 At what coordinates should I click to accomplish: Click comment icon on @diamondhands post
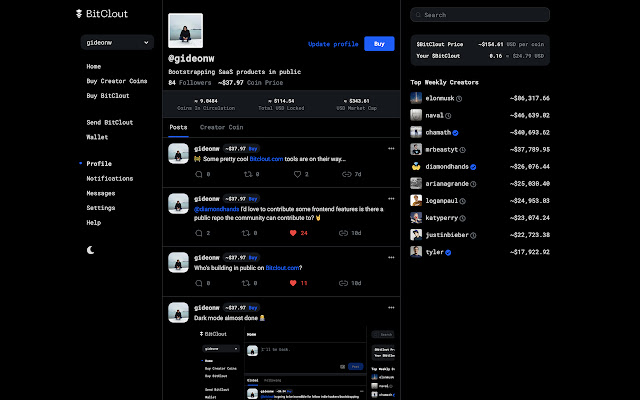(x=199, y=233)
